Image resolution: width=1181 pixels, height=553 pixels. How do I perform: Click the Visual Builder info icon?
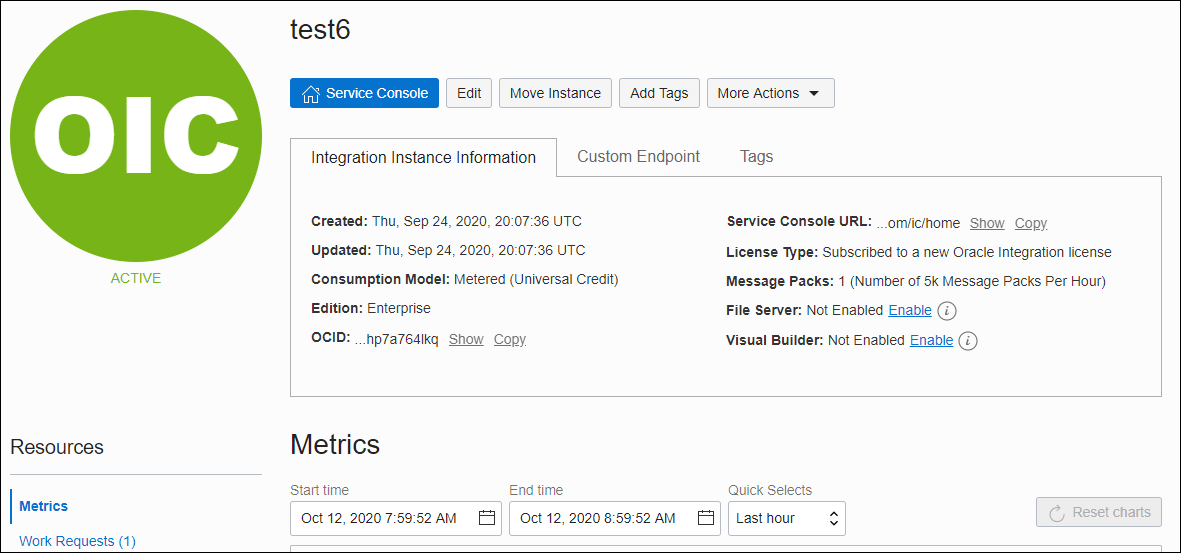[x=968, y=341]
